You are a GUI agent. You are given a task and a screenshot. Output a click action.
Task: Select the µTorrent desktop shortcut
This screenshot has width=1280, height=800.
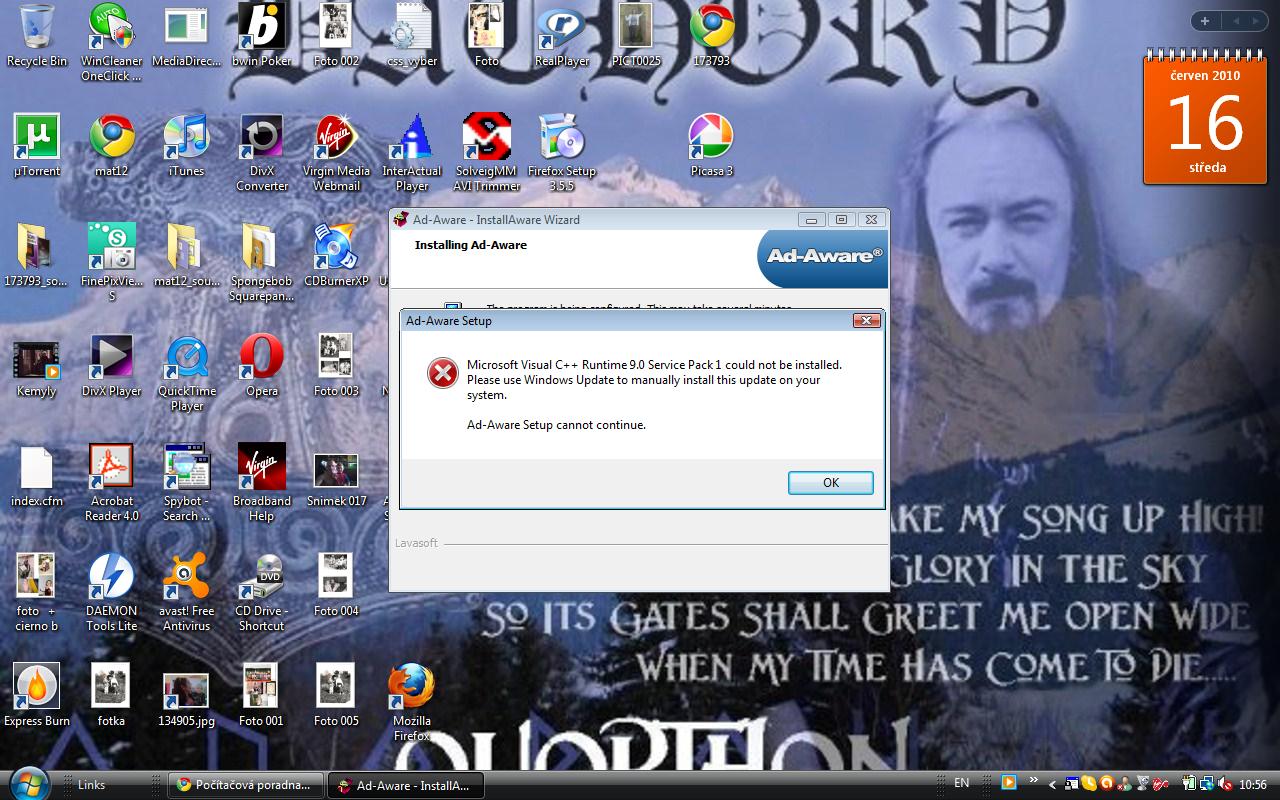[36, 146]
